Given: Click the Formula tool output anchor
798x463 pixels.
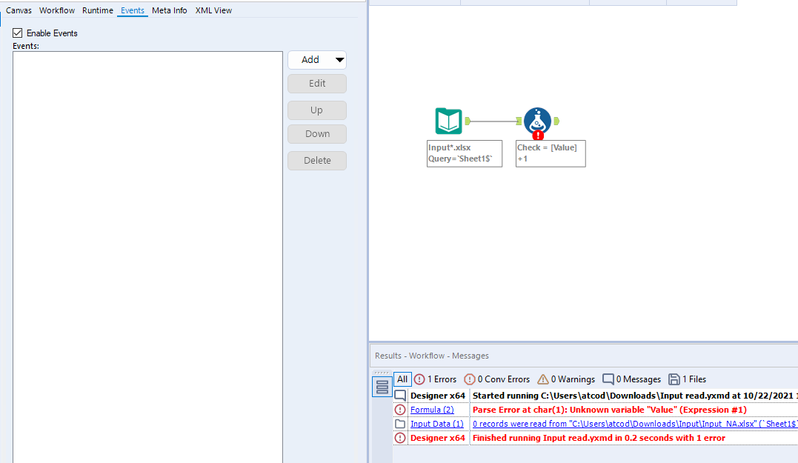Looking at the screenshot, I should [556, 121].
